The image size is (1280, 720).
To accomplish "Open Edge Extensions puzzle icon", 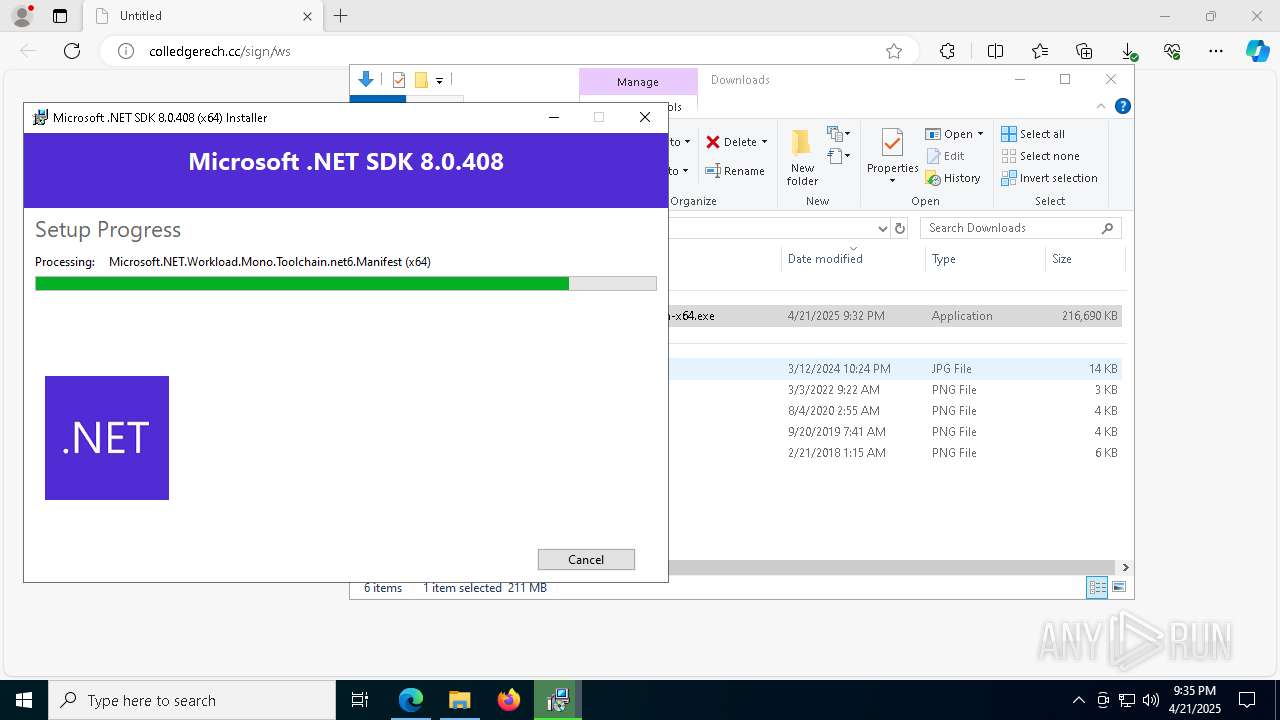I will (947, 51).
